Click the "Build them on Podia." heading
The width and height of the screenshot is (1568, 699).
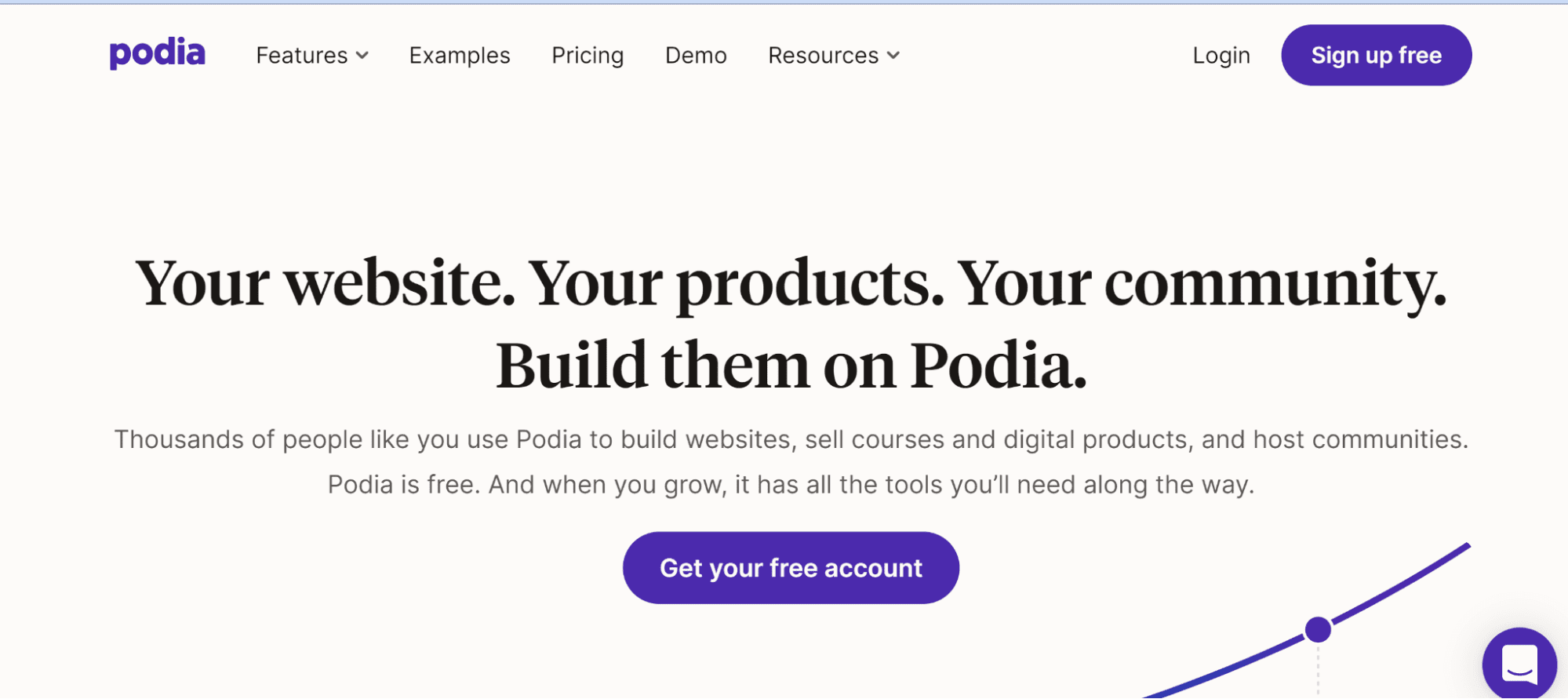791,366
